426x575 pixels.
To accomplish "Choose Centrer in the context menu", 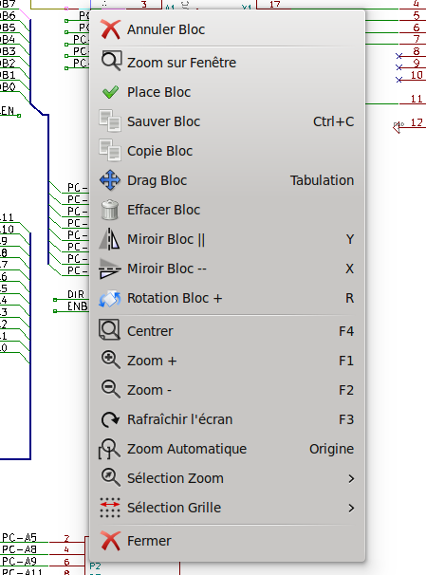I will [x=227, y=331].
